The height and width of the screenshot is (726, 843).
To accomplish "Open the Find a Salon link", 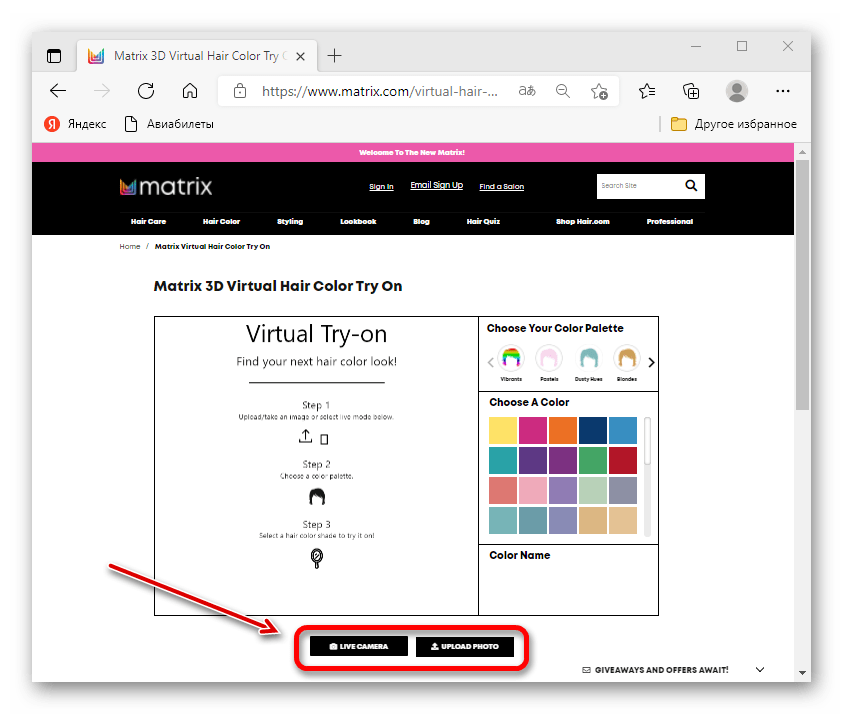I will [x=502, y=187].
